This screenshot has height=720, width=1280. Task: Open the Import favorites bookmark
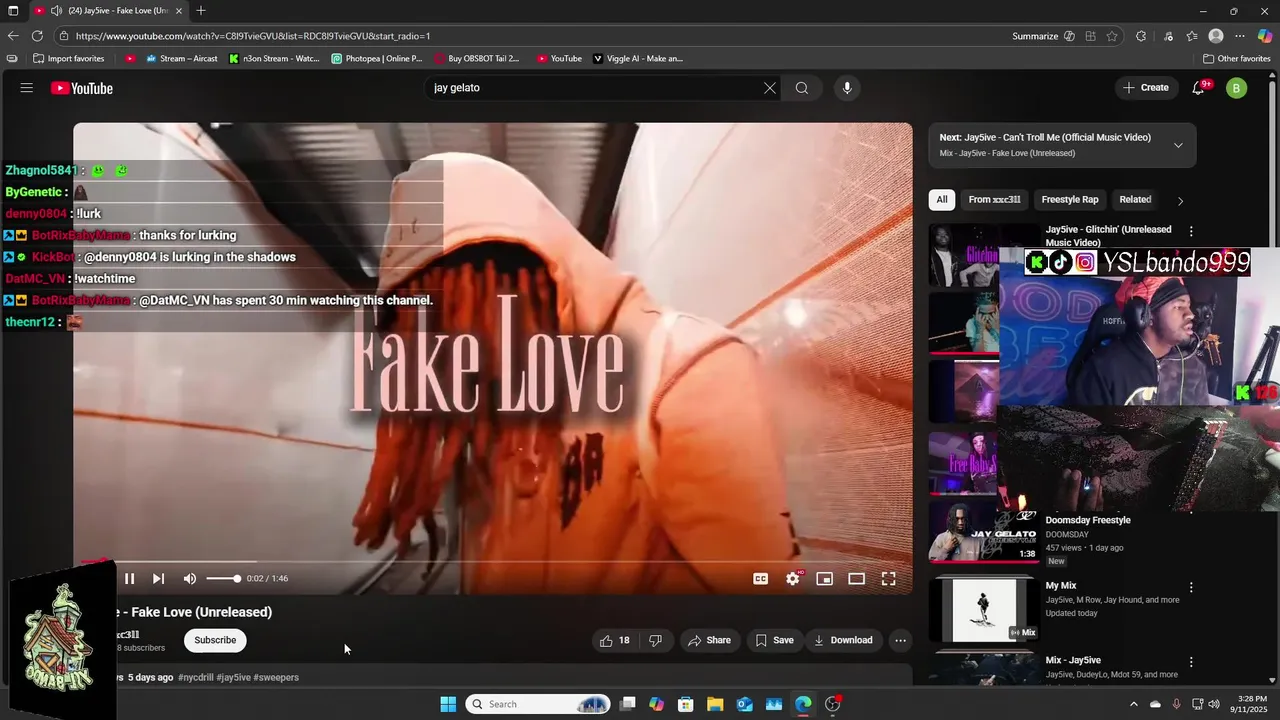68,59
